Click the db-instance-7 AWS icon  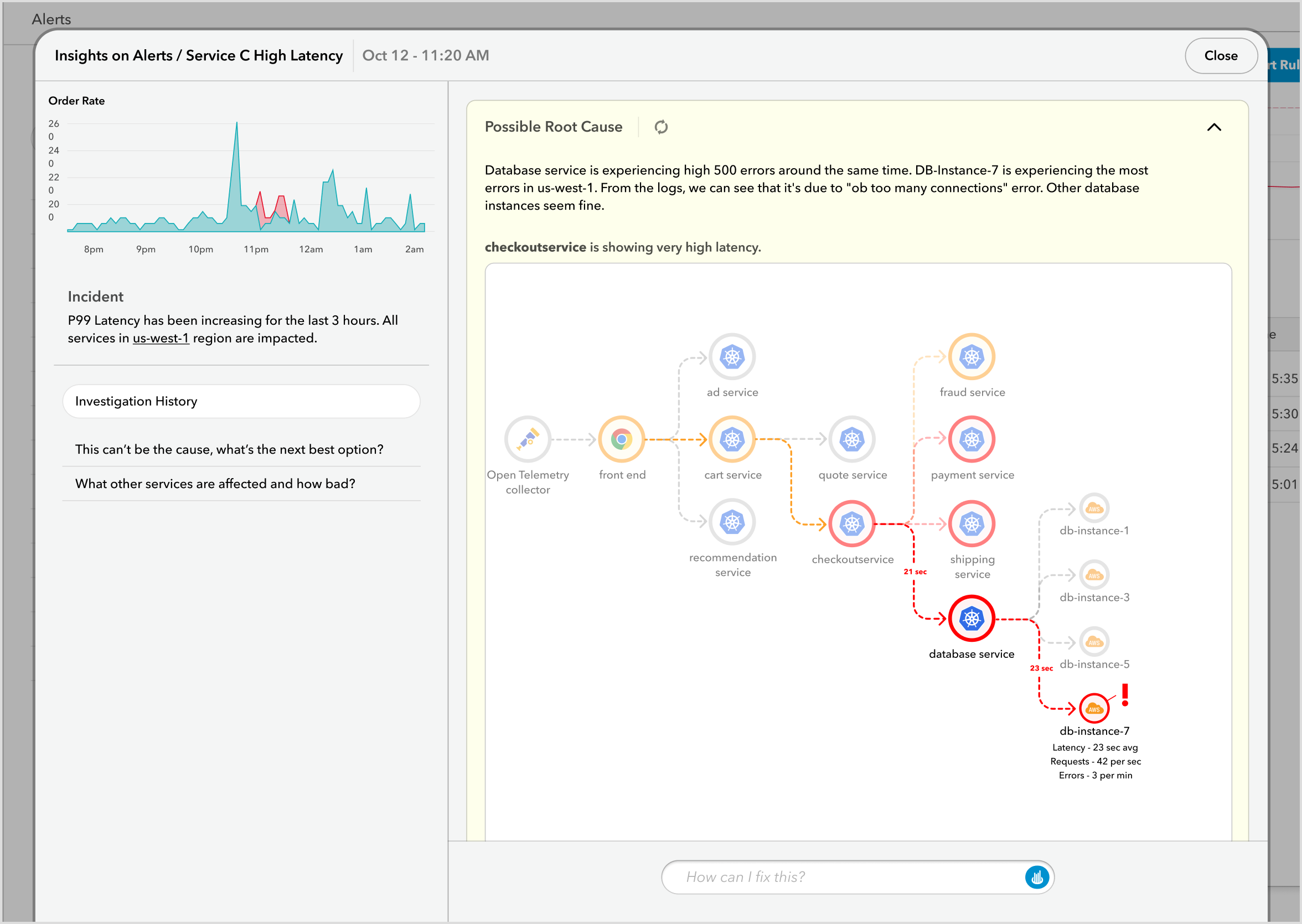tap(1093, 708)
